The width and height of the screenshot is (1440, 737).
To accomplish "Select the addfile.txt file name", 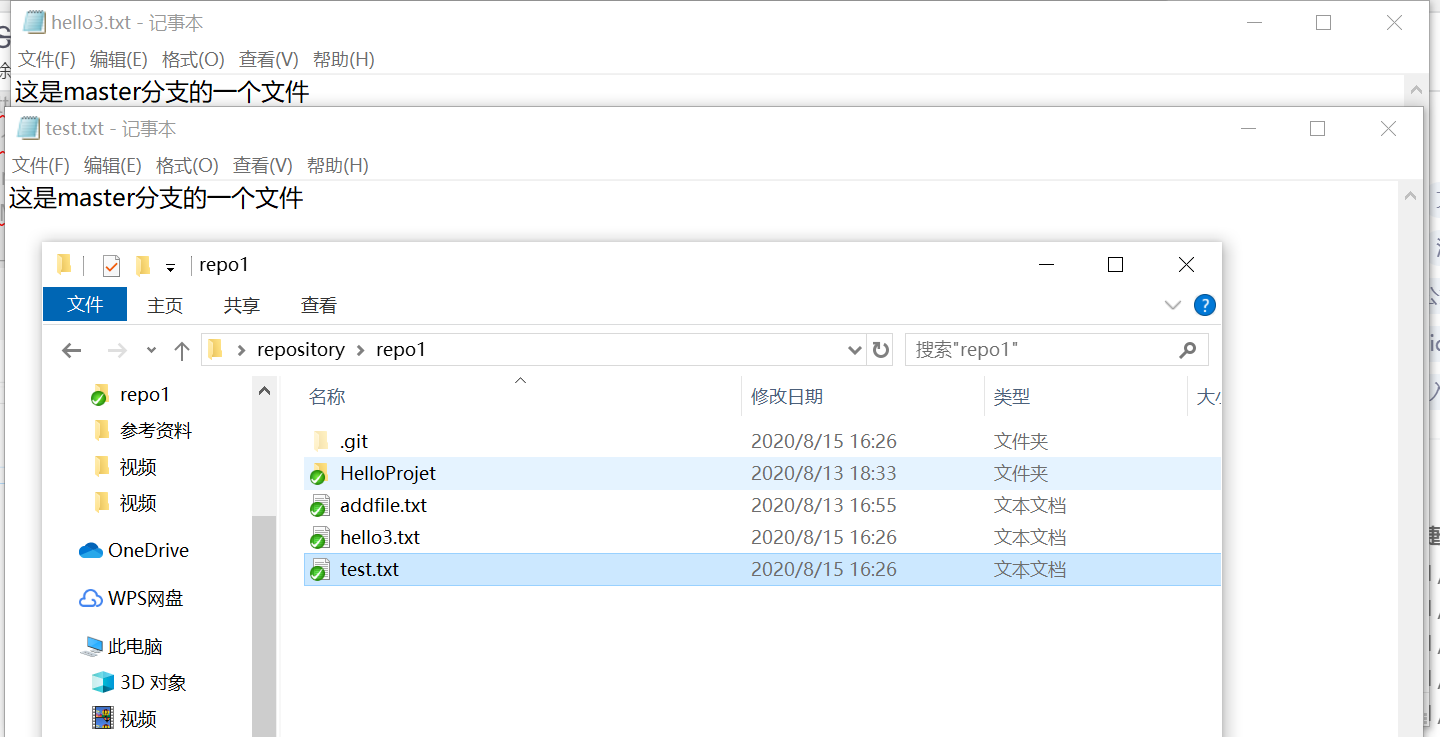I will 383,505.
